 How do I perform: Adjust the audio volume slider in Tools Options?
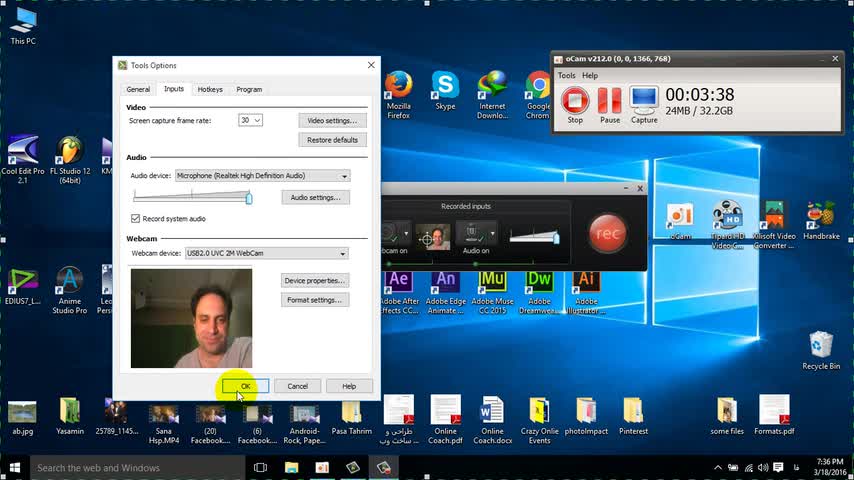click(249, 198)
